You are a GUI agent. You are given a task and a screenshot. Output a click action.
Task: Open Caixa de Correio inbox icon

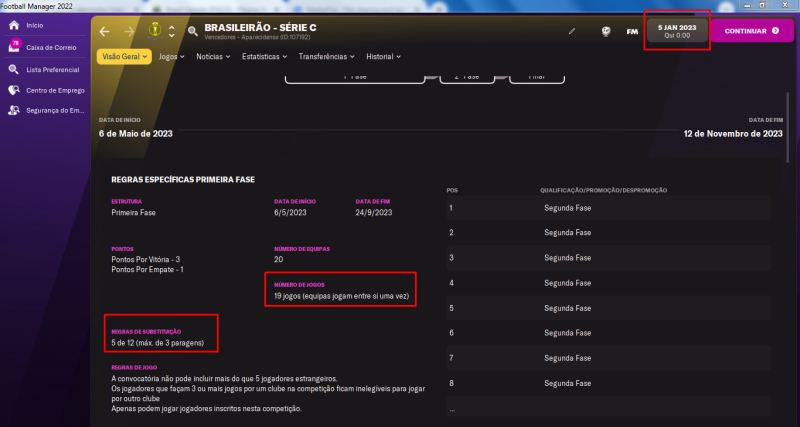click(x=14, y=46)
